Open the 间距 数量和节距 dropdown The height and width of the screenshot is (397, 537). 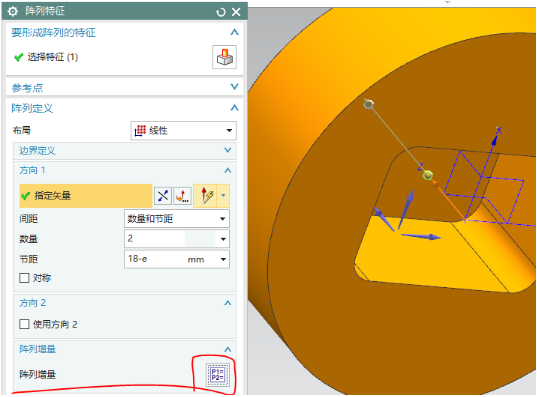[x=177, y=219]
